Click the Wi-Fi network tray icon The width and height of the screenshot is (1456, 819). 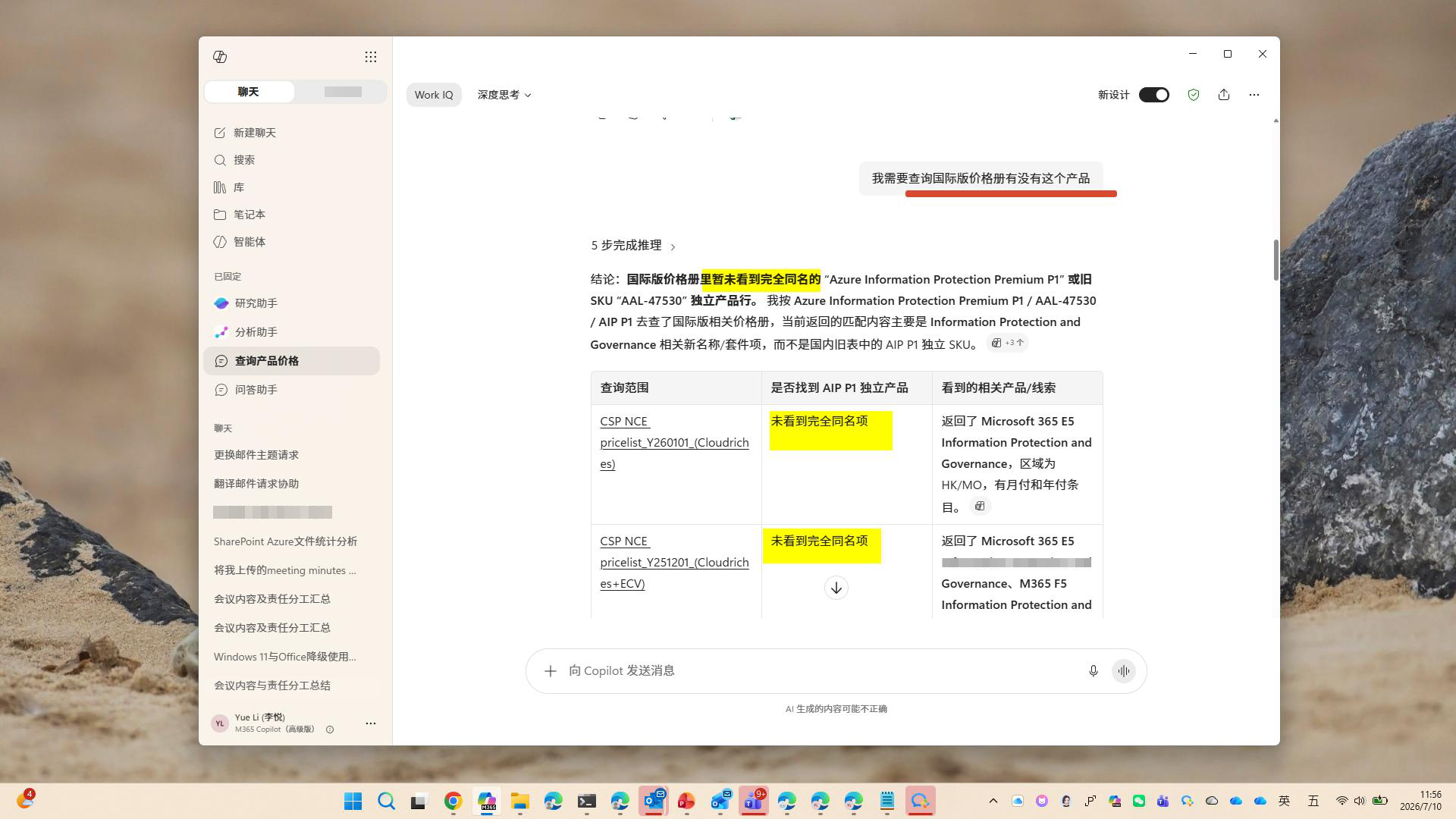click(1341, 801)
